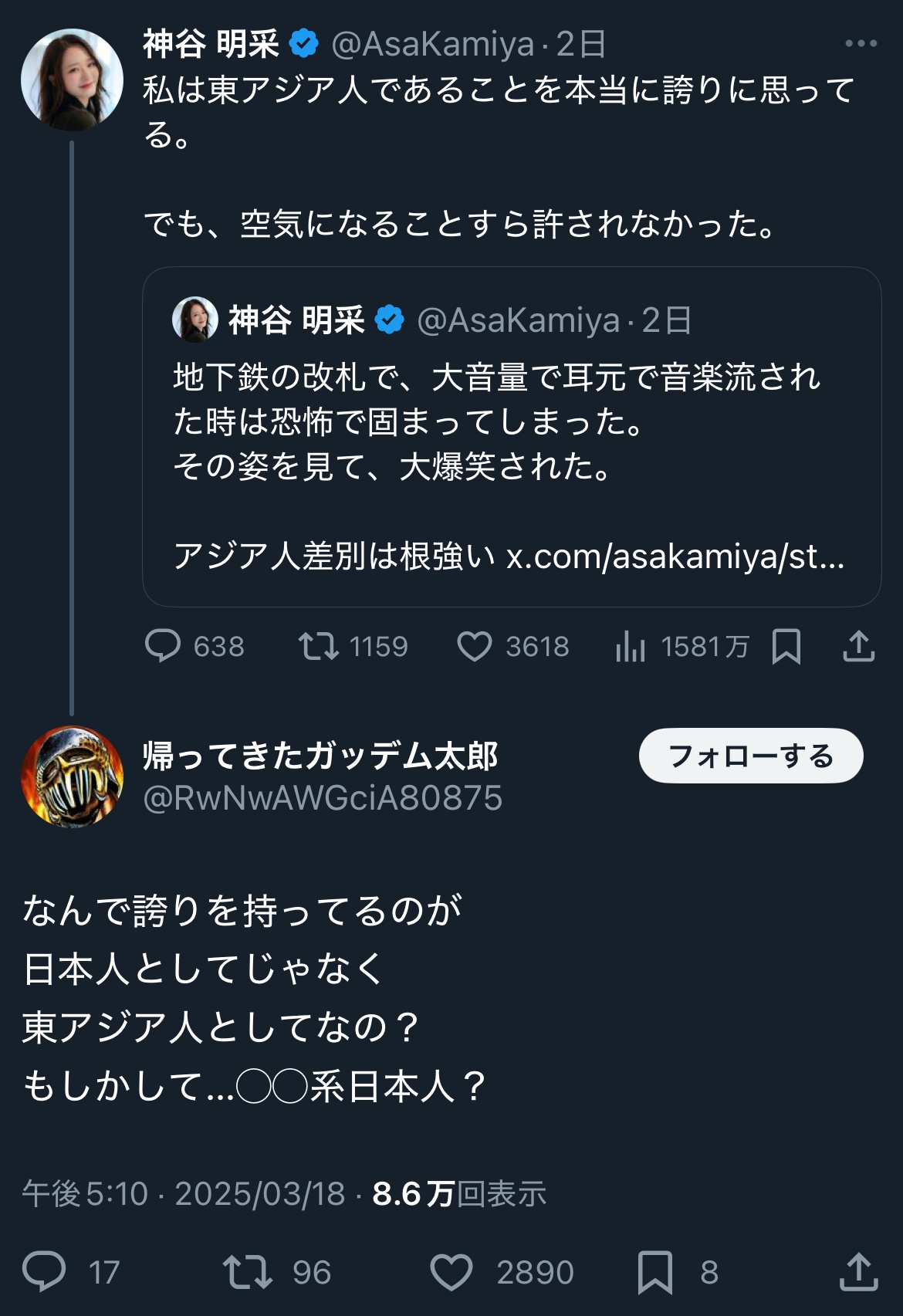Bookmark the original quoted post
This screenshot has width=903, height=1316.
click(786, 646)
